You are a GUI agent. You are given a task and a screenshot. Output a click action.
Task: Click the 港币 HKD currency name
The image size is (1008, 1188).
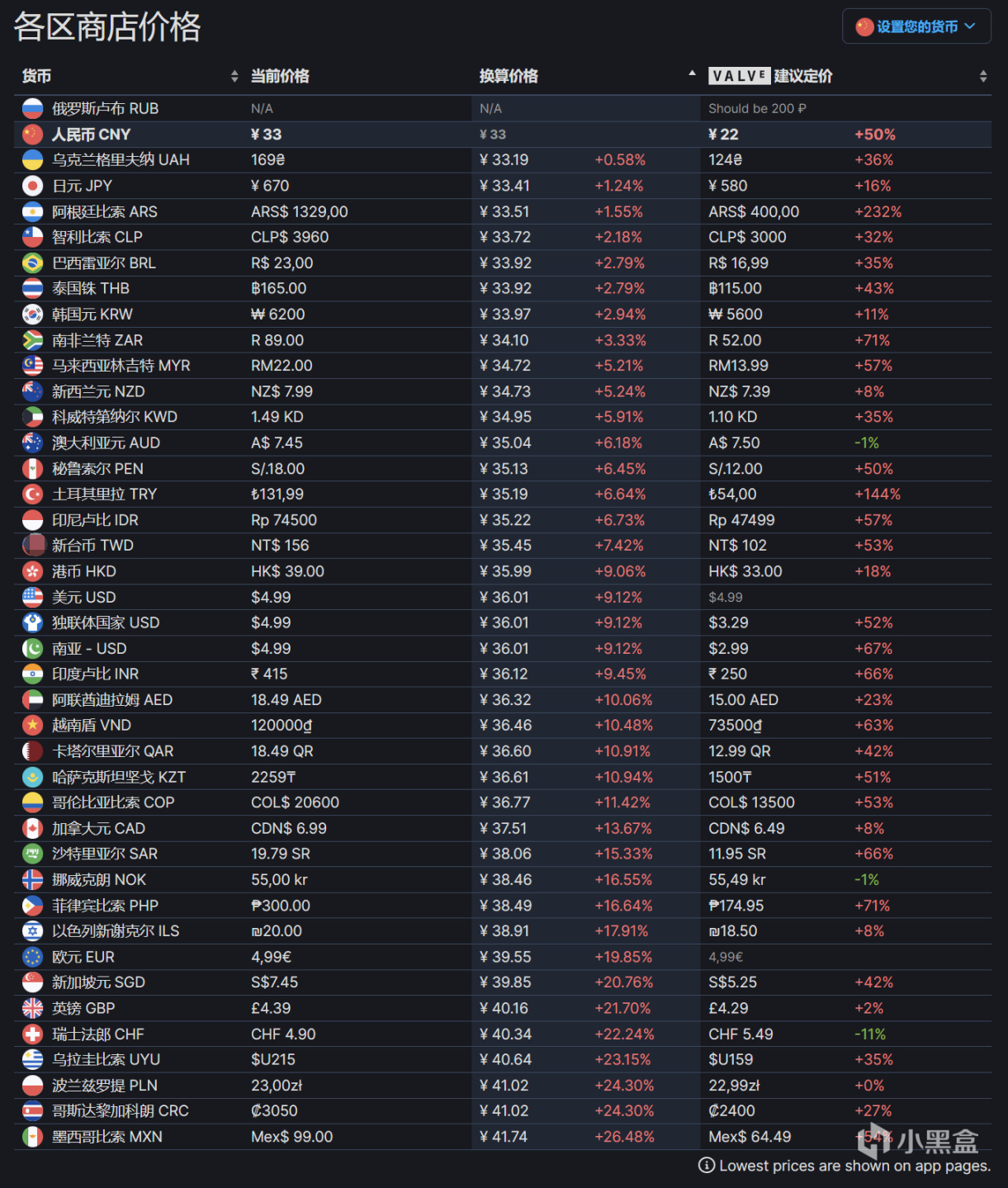point(83,571)
